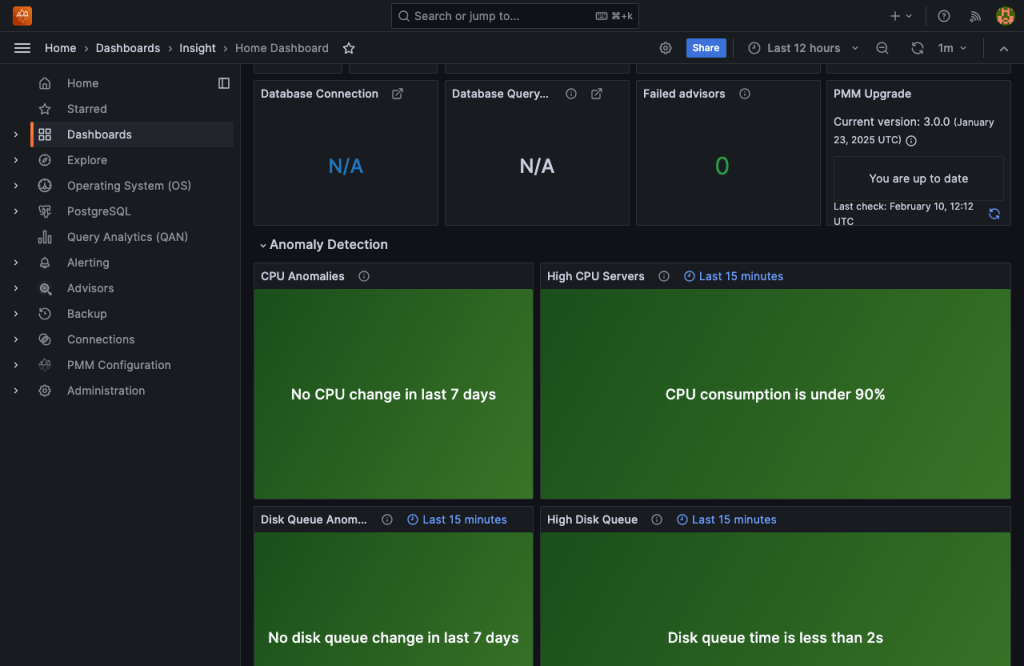Toggle the navigation menu with the hamburger icon
Viewport: 1024px width, 666px height.
[22, 47]
